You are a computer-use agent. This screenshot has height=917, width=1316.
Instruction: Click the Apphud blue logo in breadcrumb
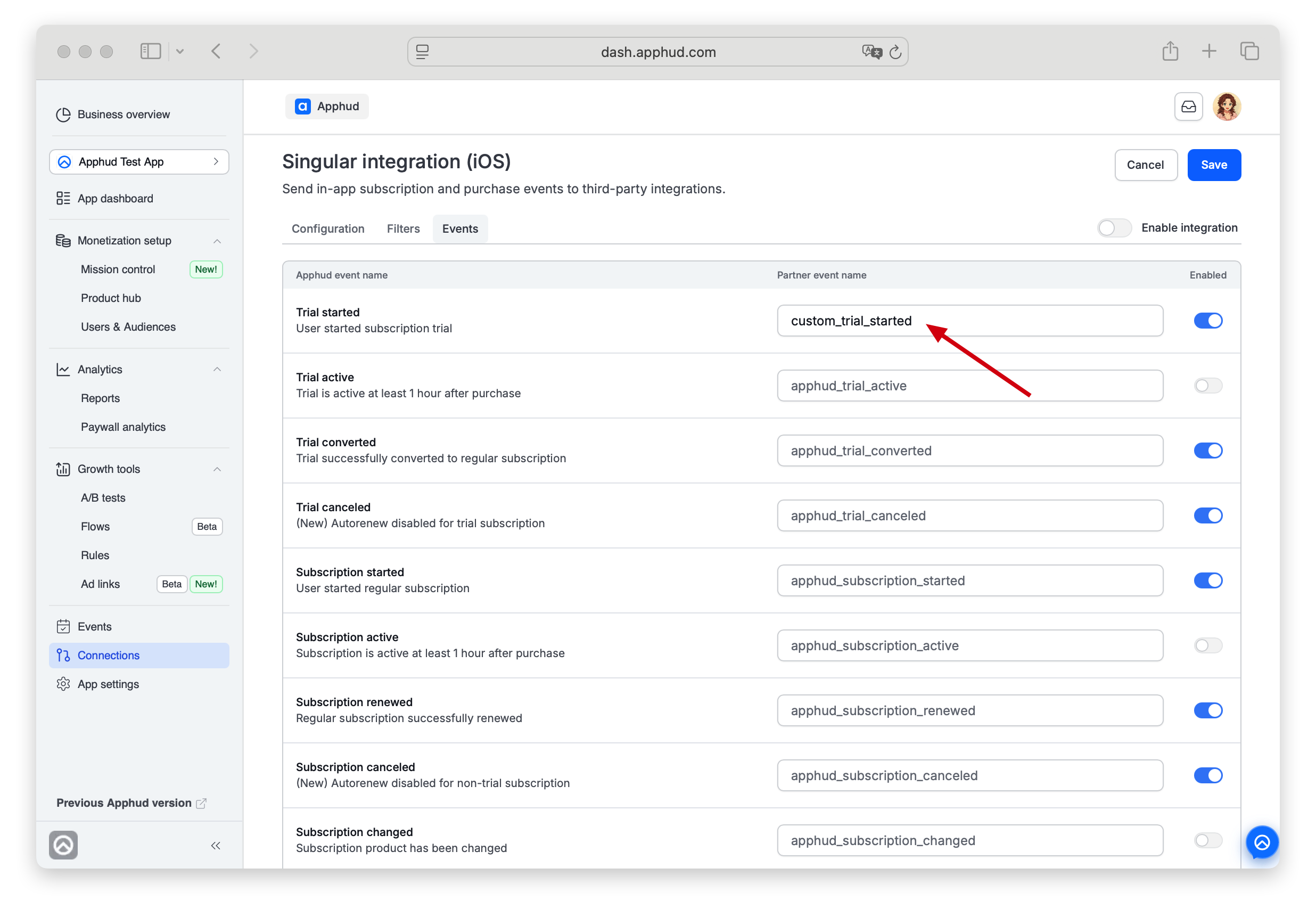point(302,107)
